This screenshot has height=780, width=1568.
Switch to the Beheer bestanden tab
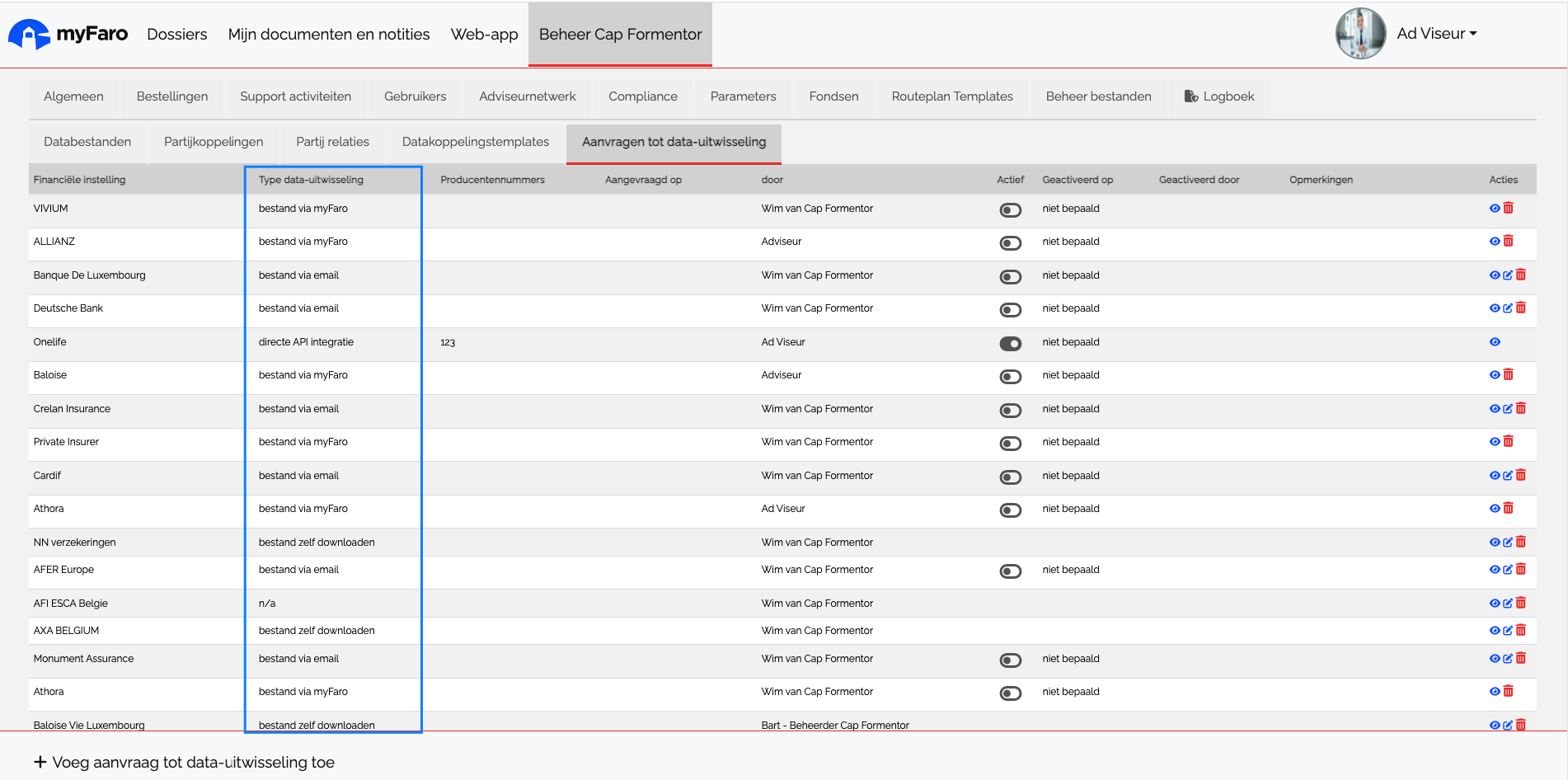click(1098, 96)
